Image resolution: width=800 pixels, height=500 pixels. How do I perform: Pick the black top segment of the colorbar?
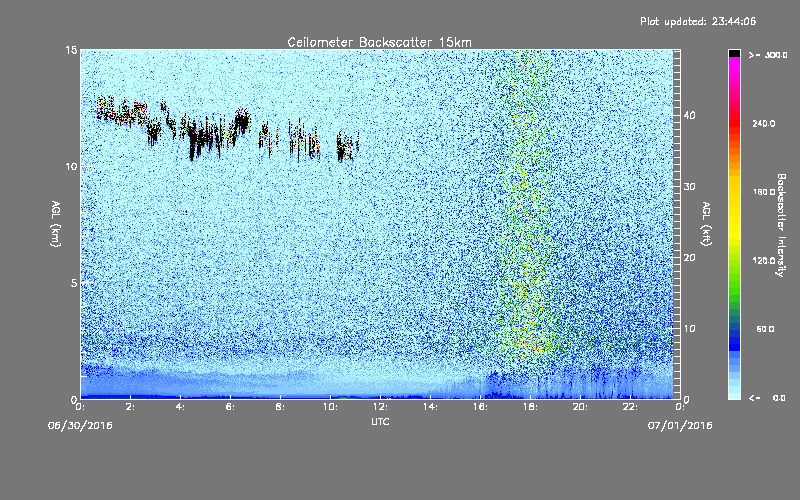734,53
